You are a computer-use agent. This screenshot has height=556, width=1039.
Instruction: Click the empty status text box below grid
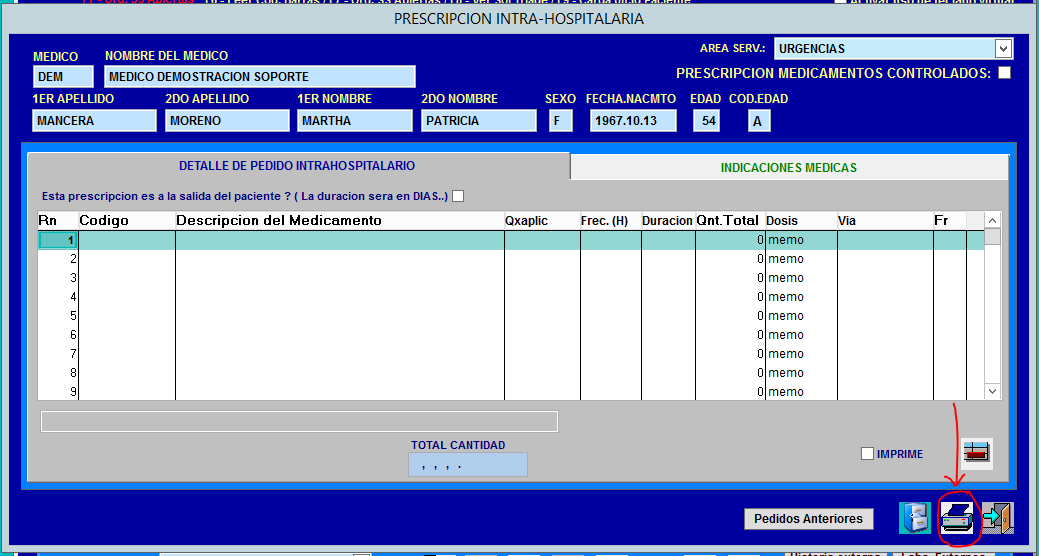(300, 421)
